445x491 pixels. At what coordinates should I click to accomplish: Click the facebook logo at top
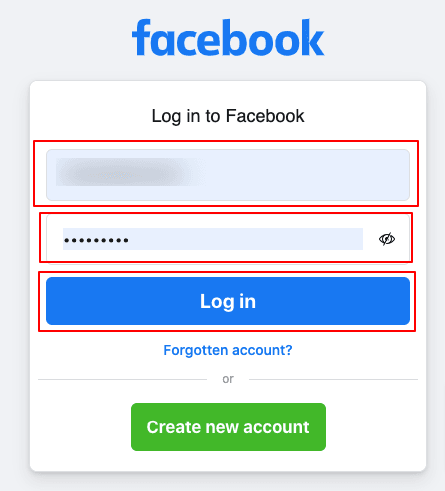(228, 37)
